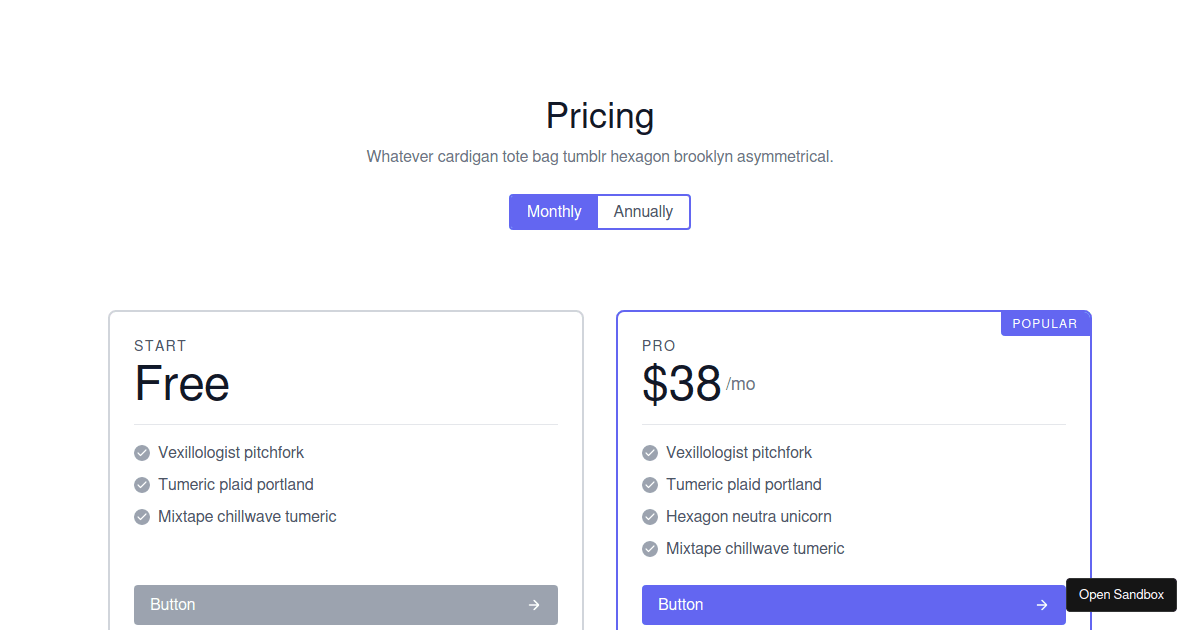Click the $38 price in the Pro card
The width and height of the screenshot is (1200, 630).
682,383
